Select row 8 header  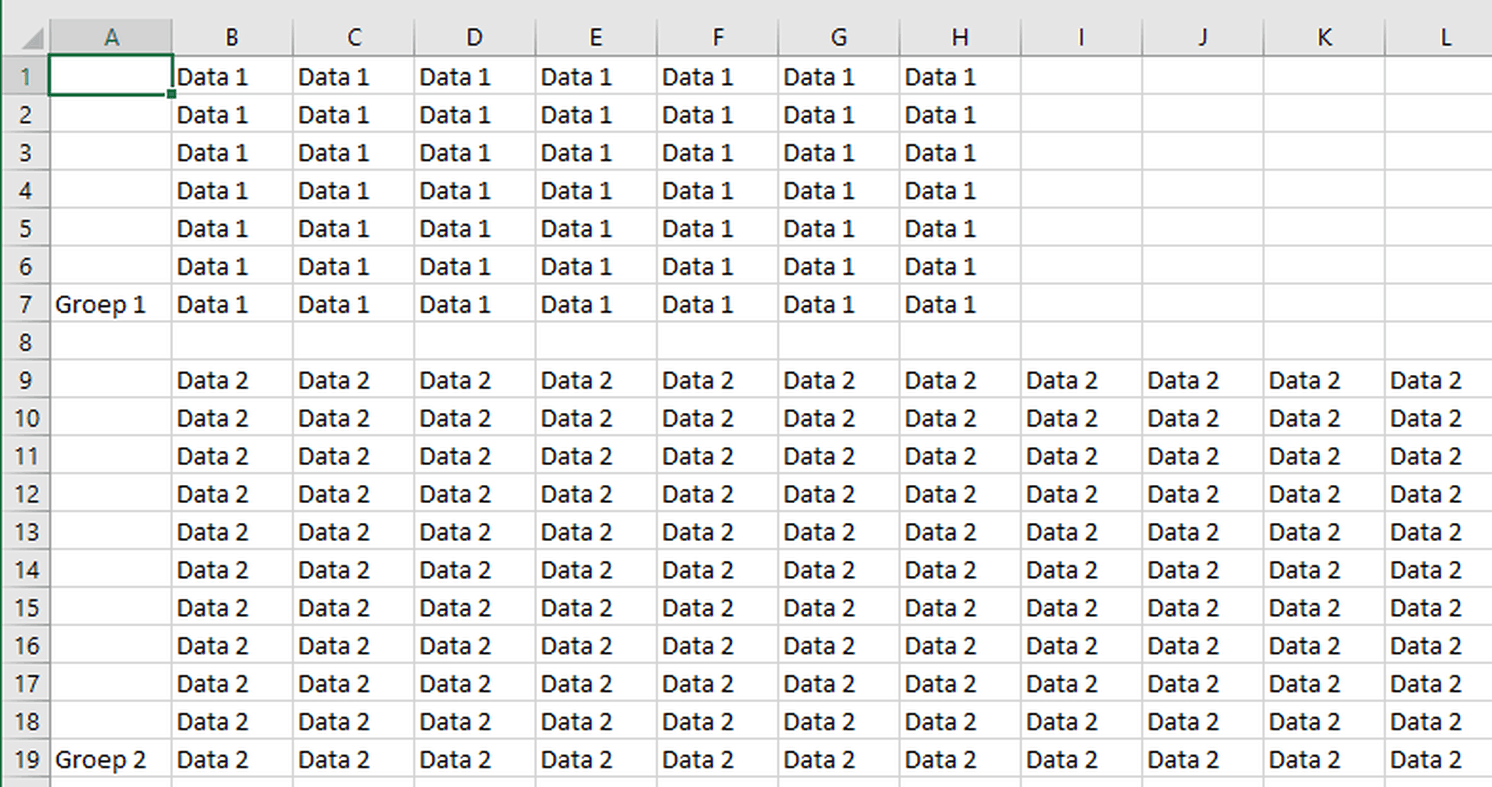pos(25,342)
